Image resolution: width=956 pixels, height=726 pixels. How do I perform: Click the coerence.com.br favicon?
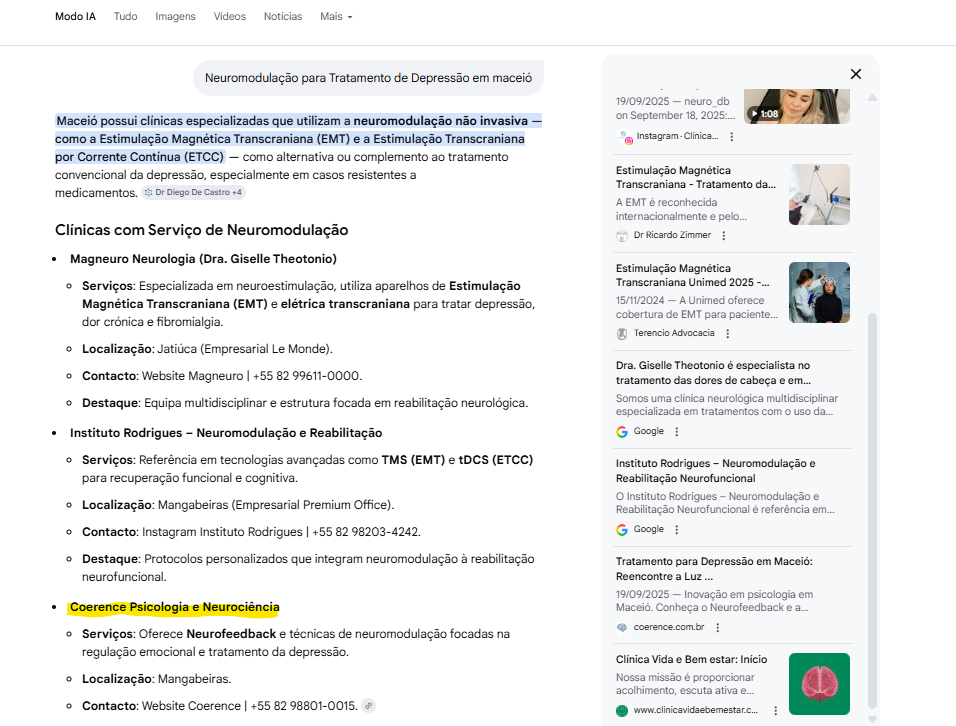coord(622,627)
